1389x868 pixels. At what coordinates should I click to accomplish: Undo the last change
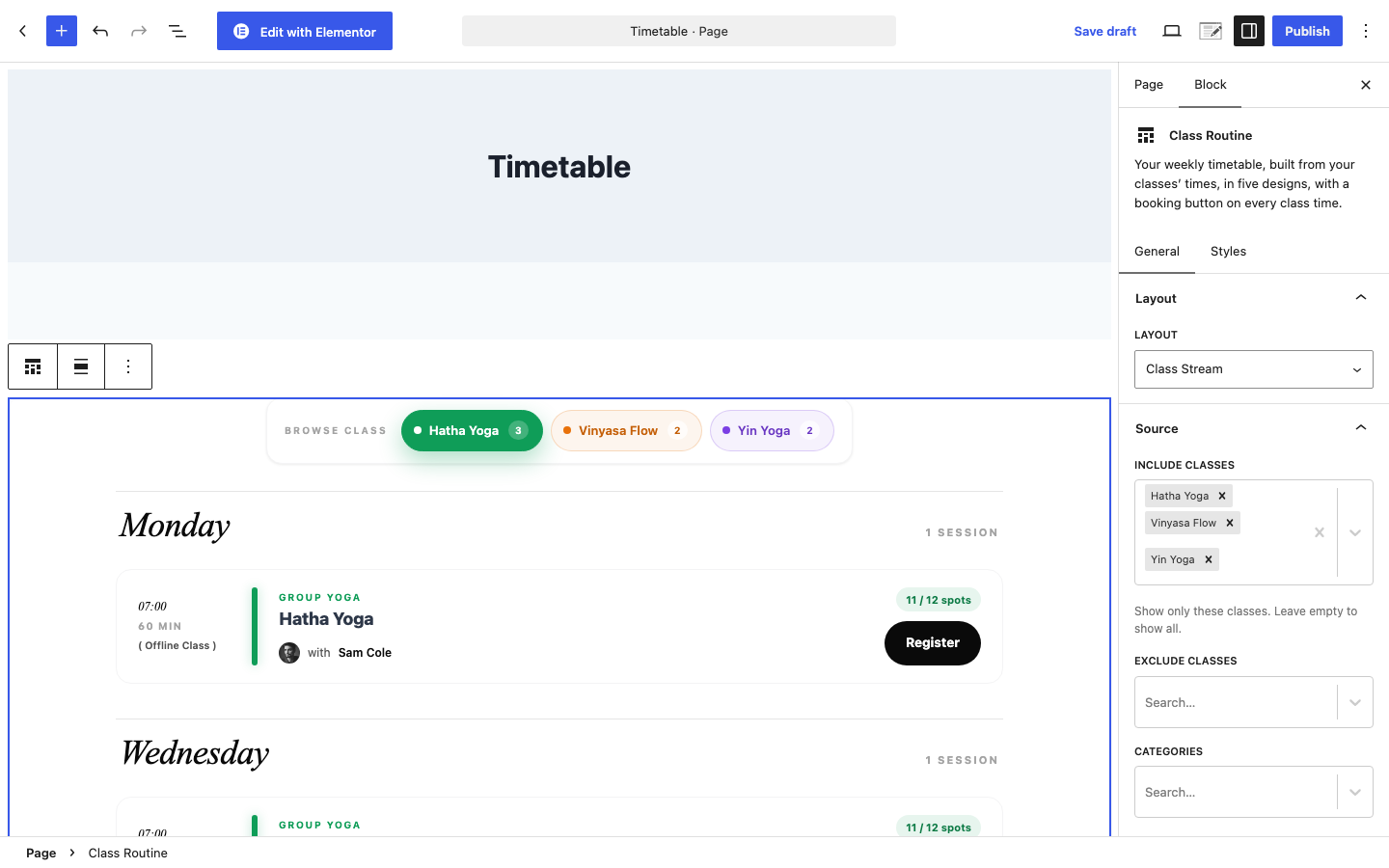(x=100, y=31)
